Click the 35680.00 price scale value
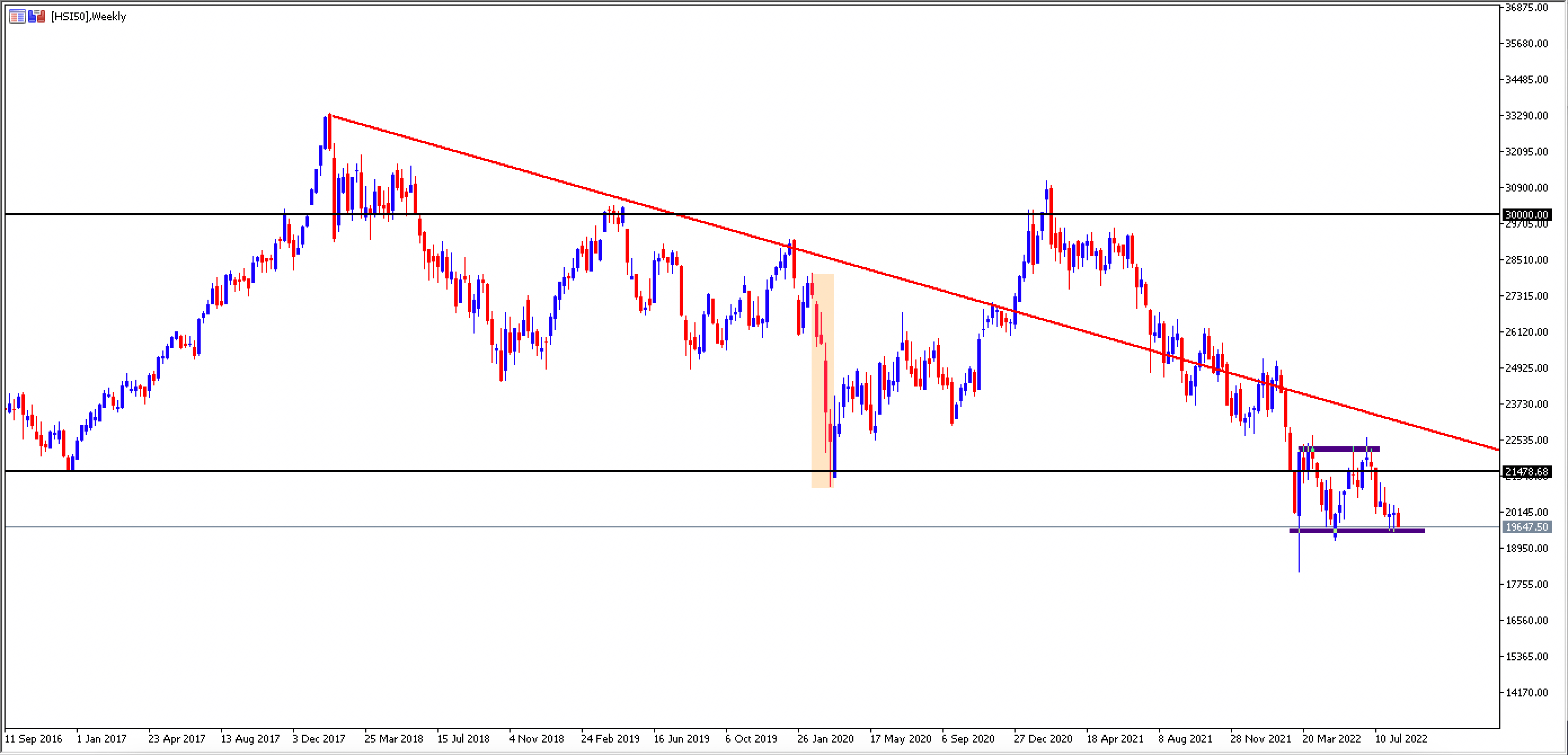Screen dimensions: 1568x755 [1526, 43]
